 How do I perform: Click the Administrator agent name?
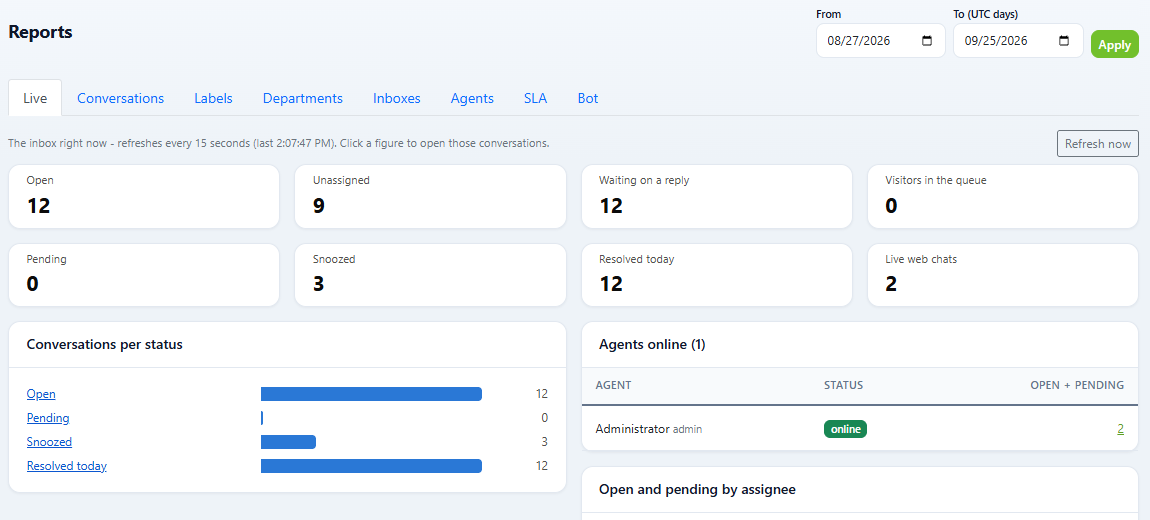tap(633, 429)
